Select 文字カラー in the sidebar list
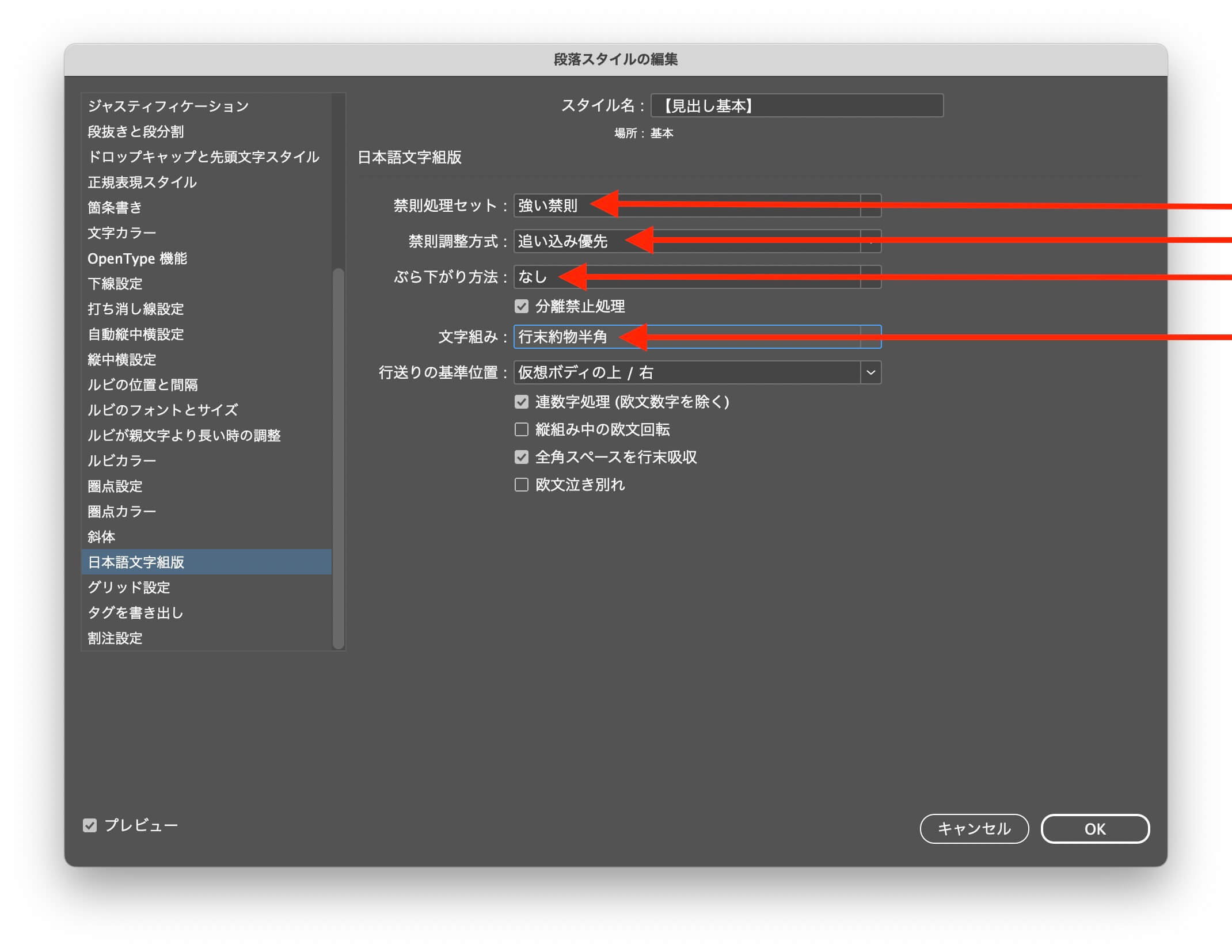 (x=121, y=233)
